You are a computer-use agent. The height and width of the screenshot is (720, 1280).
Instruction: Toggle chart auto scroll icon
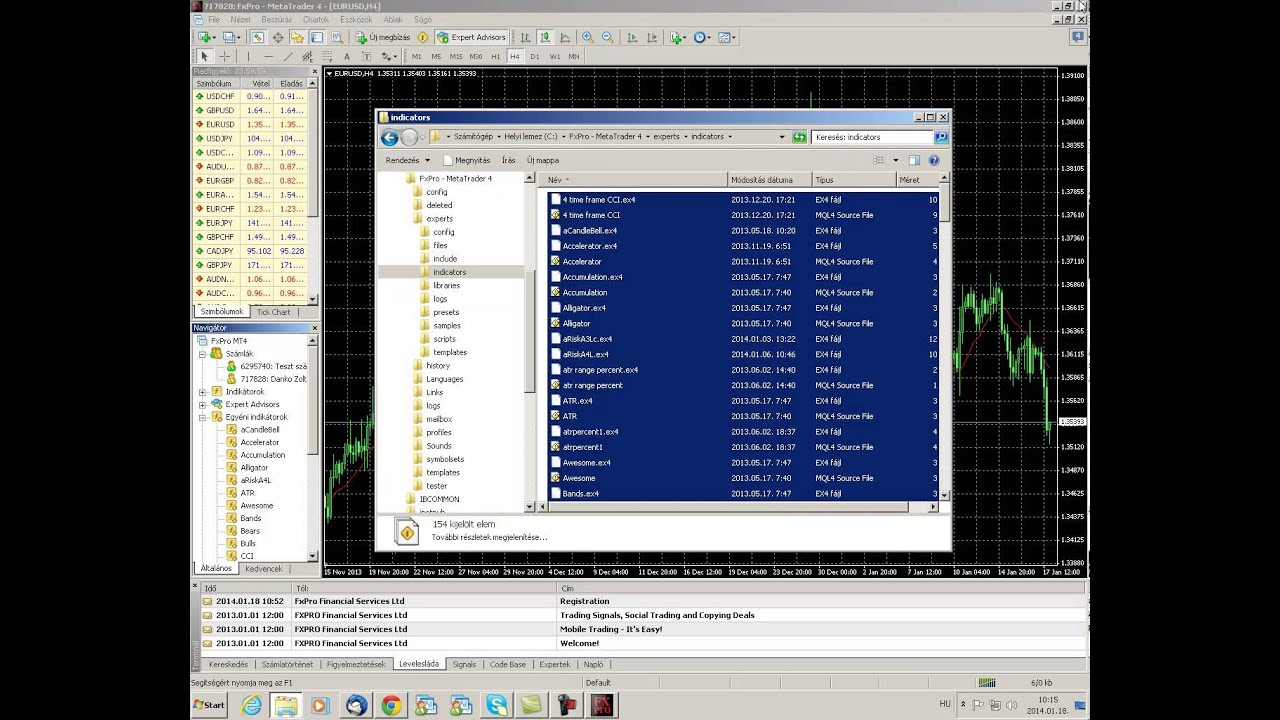(632, 37)
